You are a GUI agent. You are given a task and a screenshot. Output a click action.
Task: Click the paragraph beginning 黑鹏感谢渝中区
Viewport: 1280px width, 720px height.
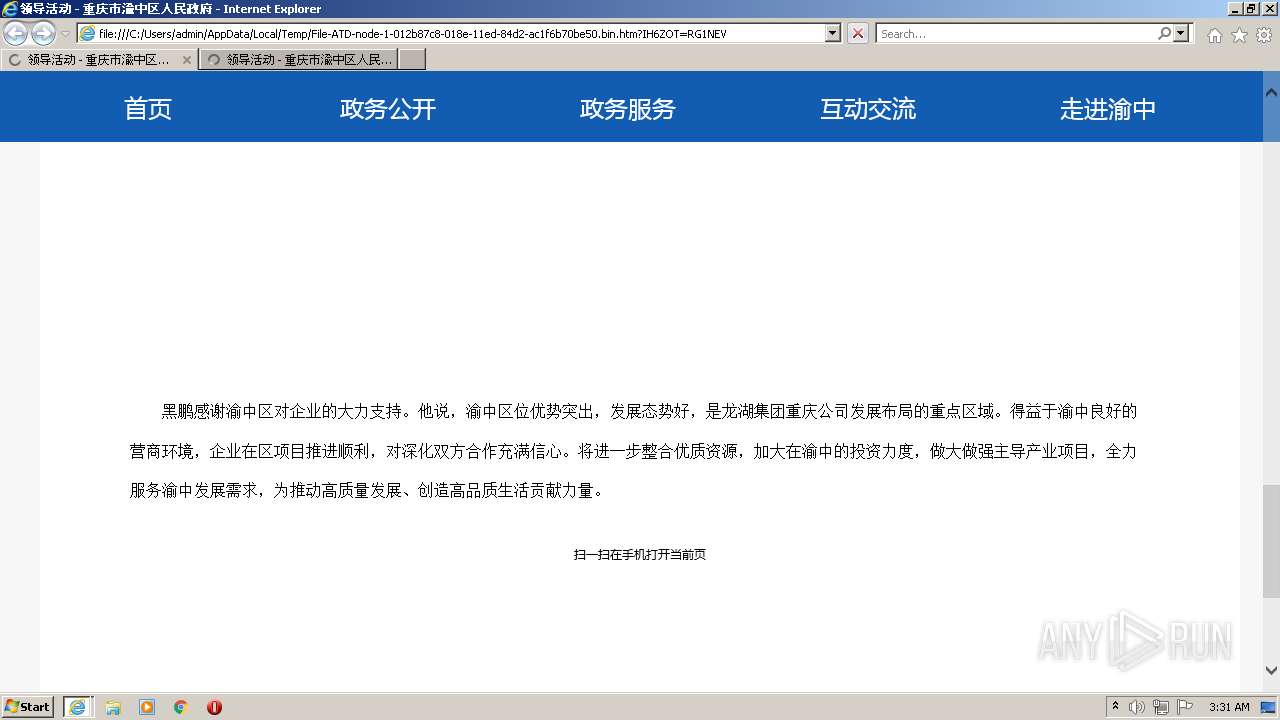point(633,451)
